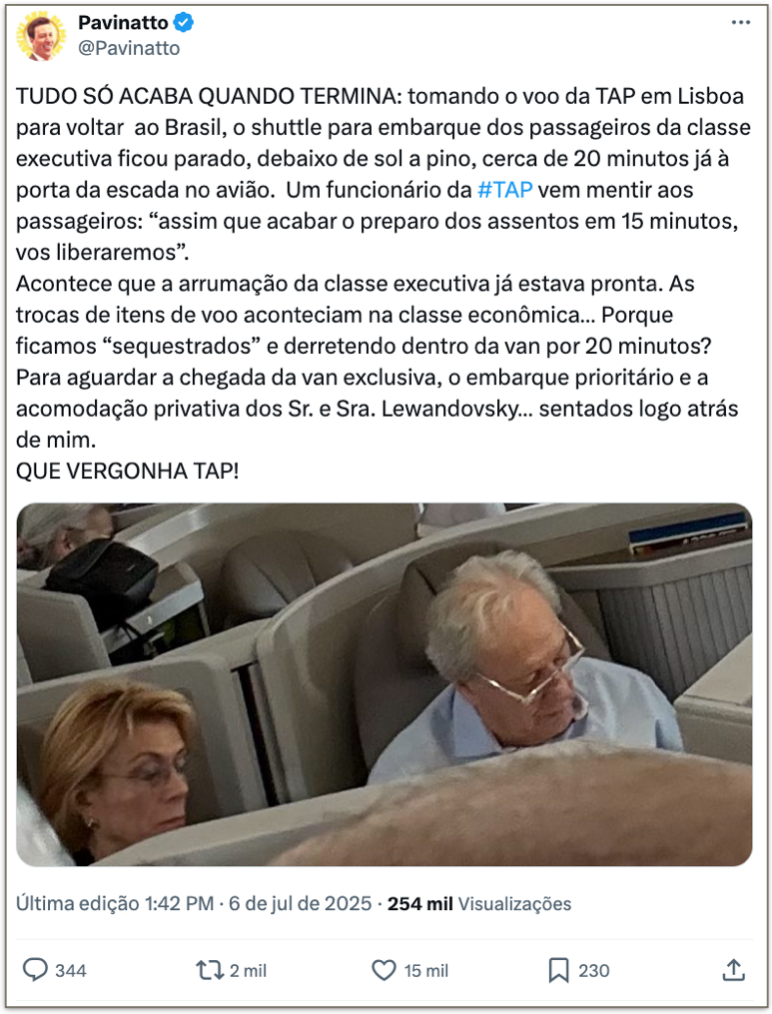
Task: Open the three-dot more options menu
Action: (740, 23)
